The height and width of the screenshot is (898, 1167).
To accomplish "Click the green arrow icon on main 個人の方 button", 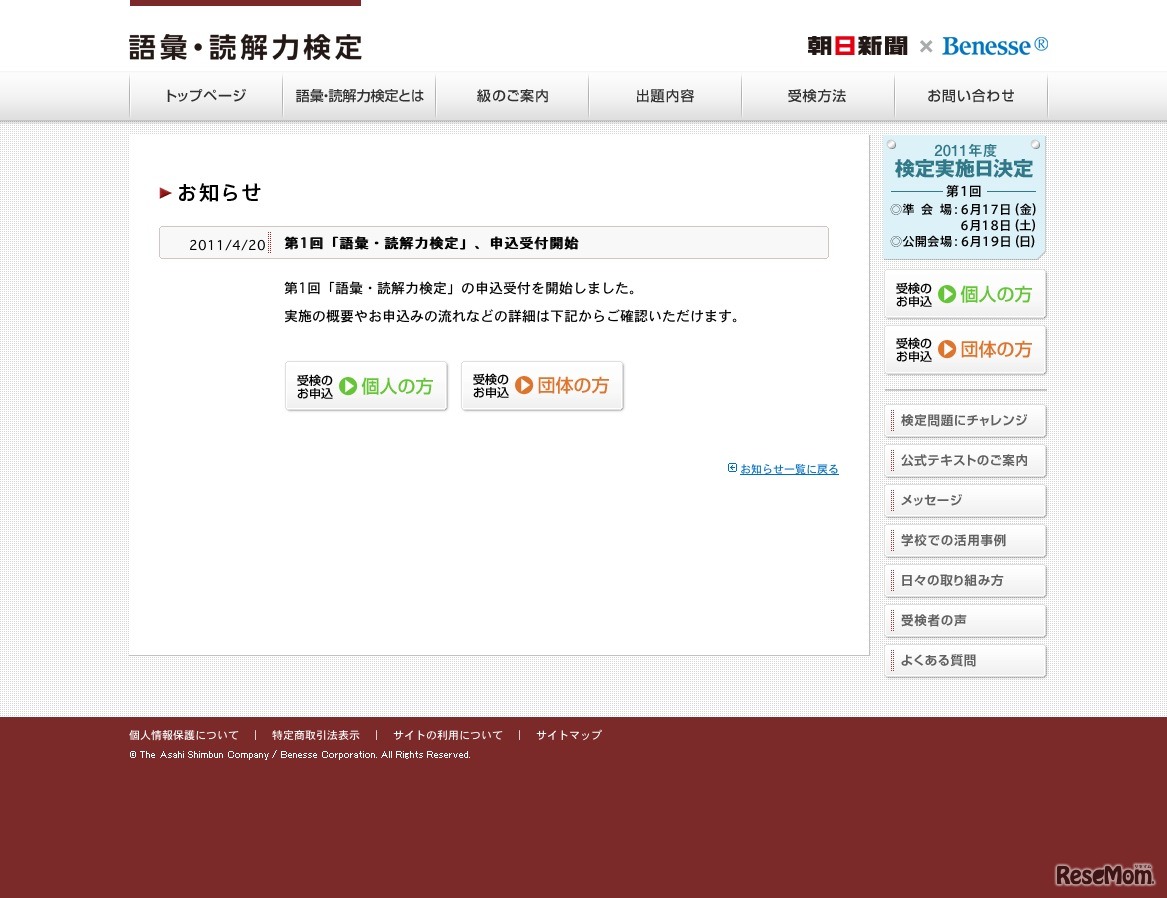I will click(348, 387).
